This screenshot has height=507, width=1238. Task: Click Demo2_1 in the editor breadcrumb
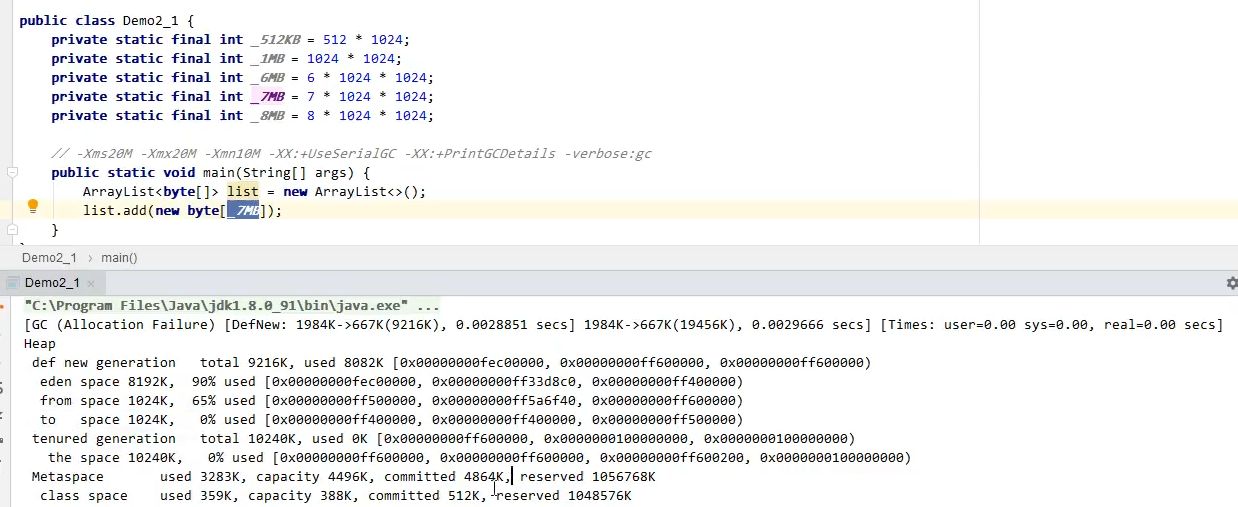[x=49, y=258]
